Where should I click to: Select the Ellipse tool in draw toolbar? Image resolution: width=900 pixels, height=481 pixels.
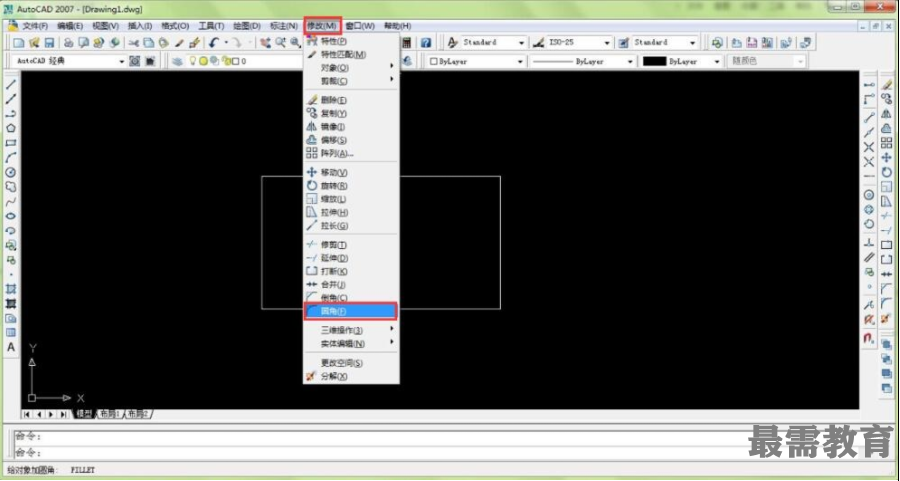(x=11, y=216)
